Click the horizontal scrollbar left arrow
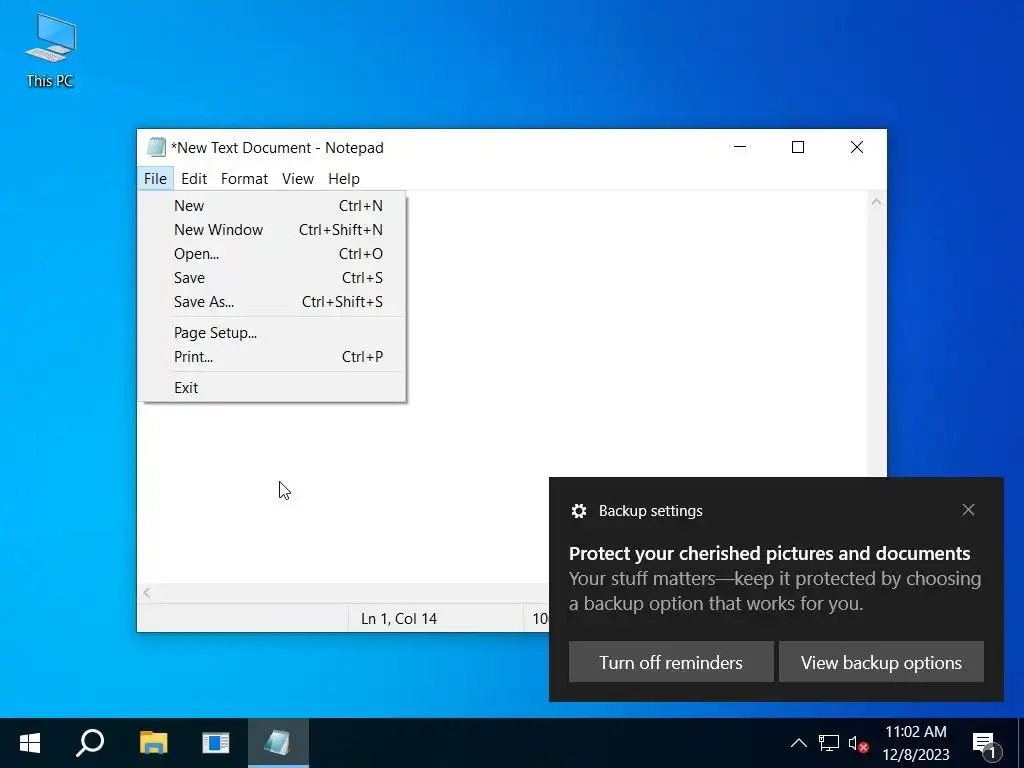Screen dimensions: 1024x768 (x=147, y=593)
